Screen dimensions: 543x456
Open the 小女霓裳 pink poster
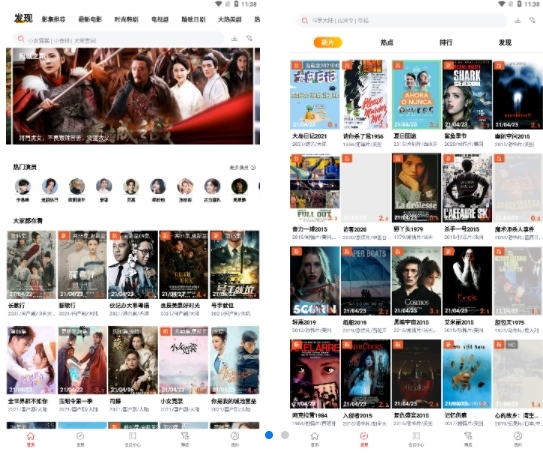coord(184,360)
